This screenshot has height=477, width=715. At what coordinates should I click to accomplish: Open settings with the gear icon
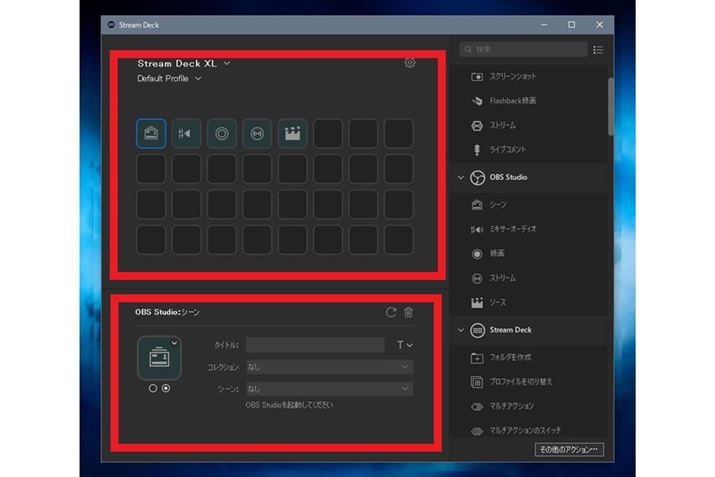(x=410, y=63)
